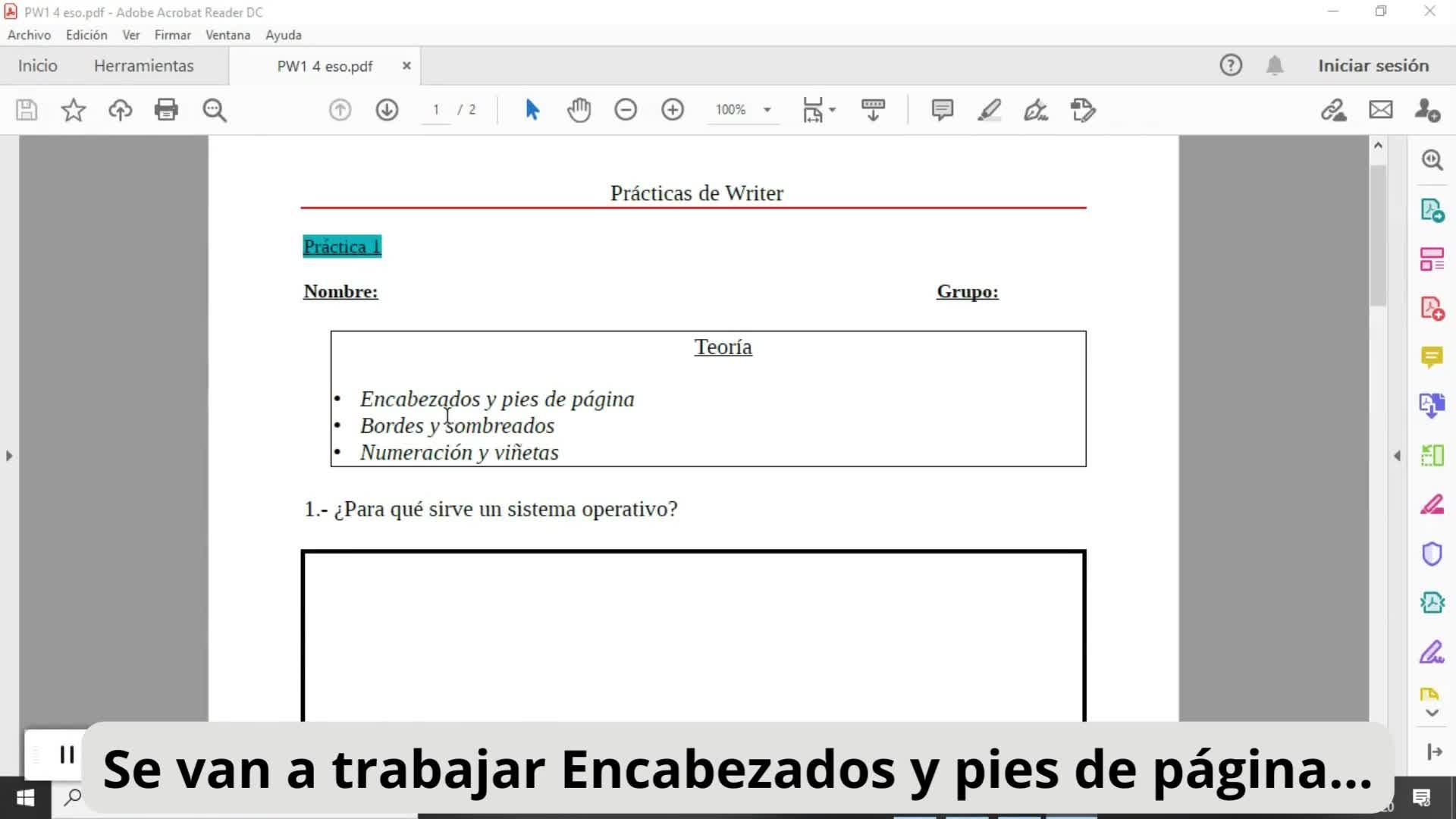Add file to starred bookmarks
Screen dimensions: 1456x819
[x=74, y=110]
